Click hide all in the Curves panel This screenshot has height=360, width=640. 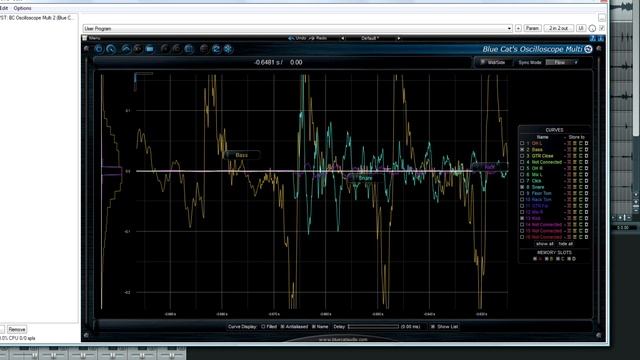[x=565, y=244]
